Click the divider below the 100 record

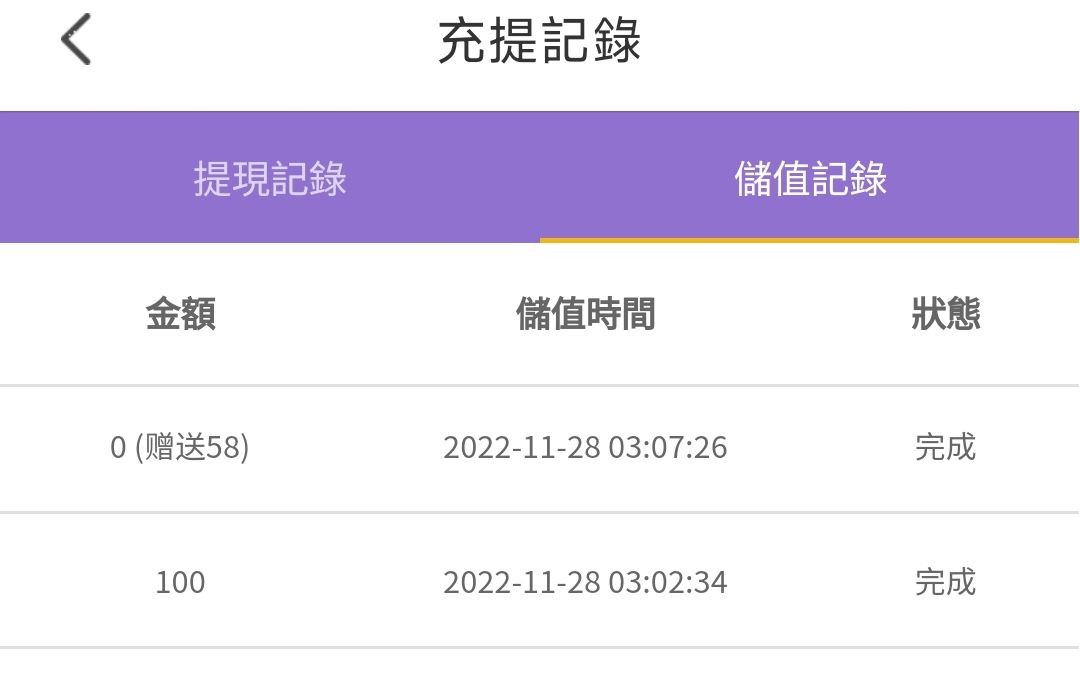tap(540, 647)
